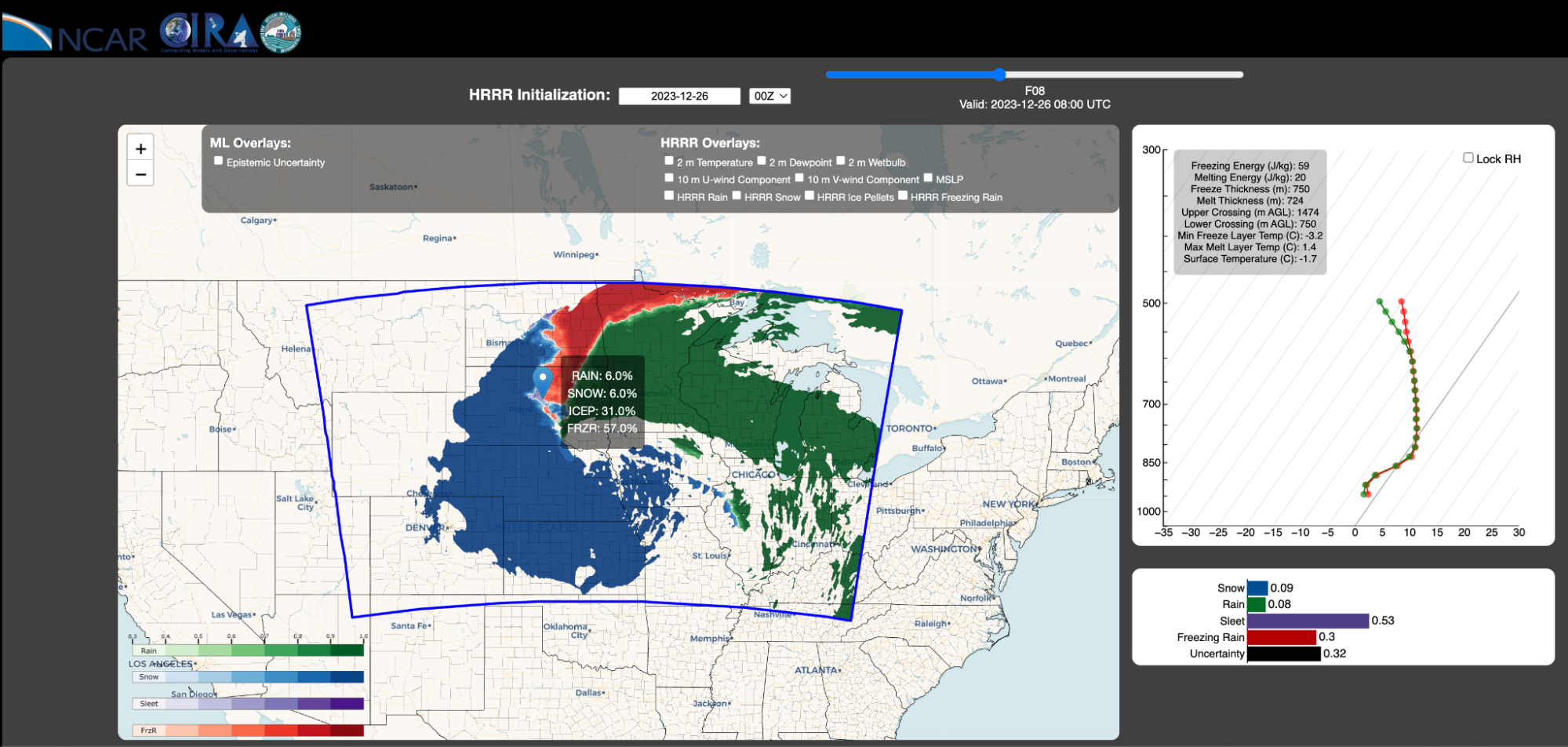The height and width of the screenshot is (747, 1568).
Task: Enable Epistemic Uncertainty overlay
Action: point(219,161)
